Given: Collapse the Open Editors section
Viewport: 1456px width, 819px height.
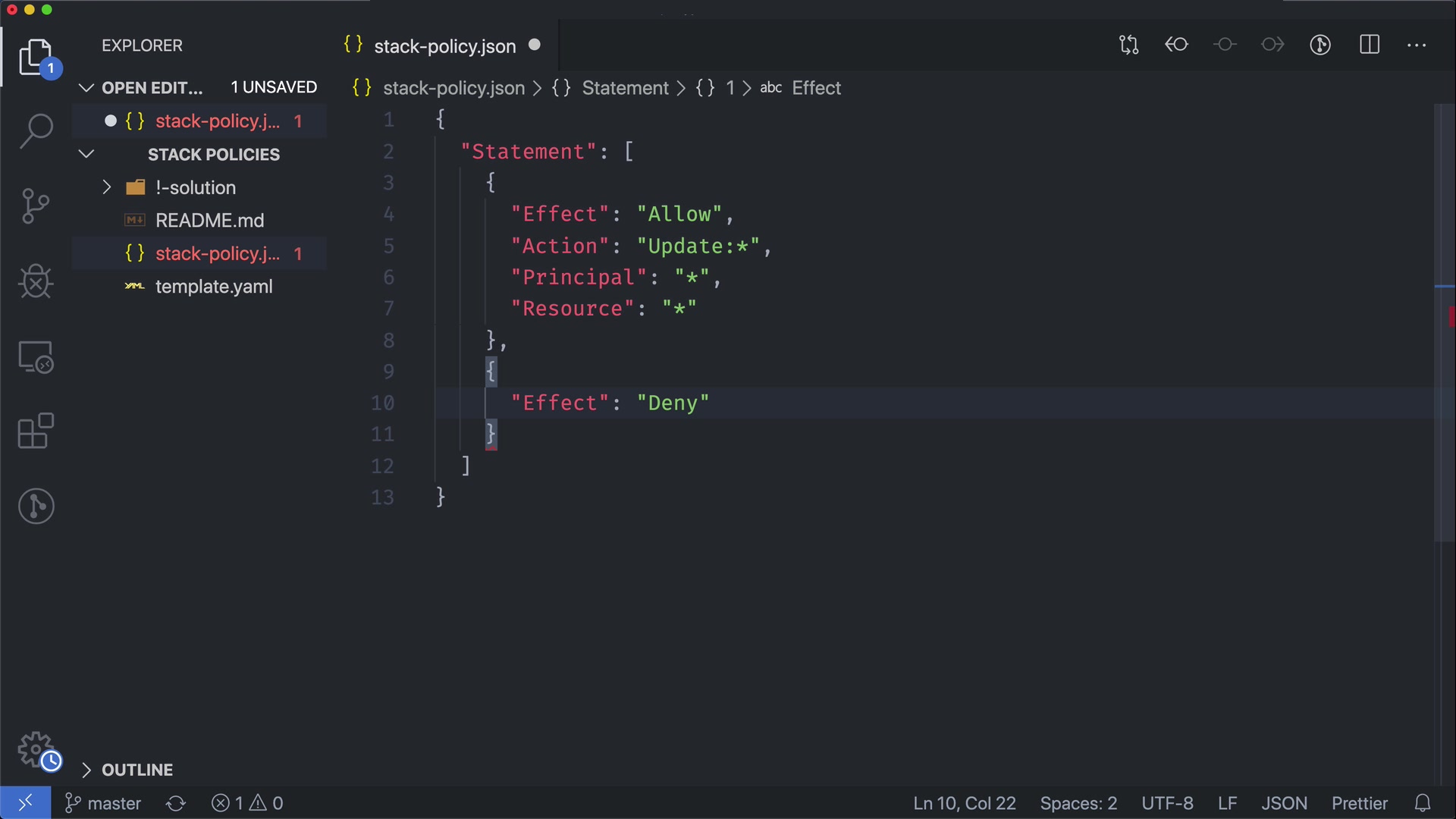Looking at the screenshot, I should (86, 88).
